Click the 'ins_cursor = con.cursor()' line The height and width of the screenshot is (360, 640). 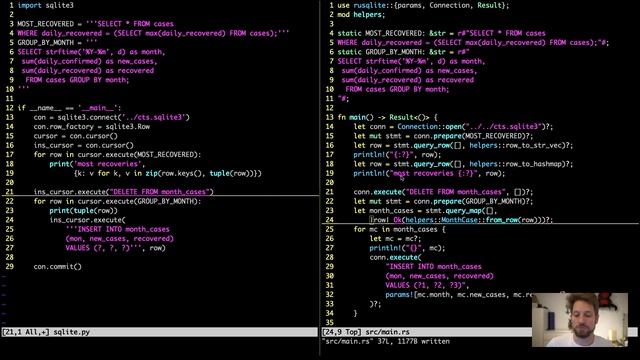[x=83, y=145]
